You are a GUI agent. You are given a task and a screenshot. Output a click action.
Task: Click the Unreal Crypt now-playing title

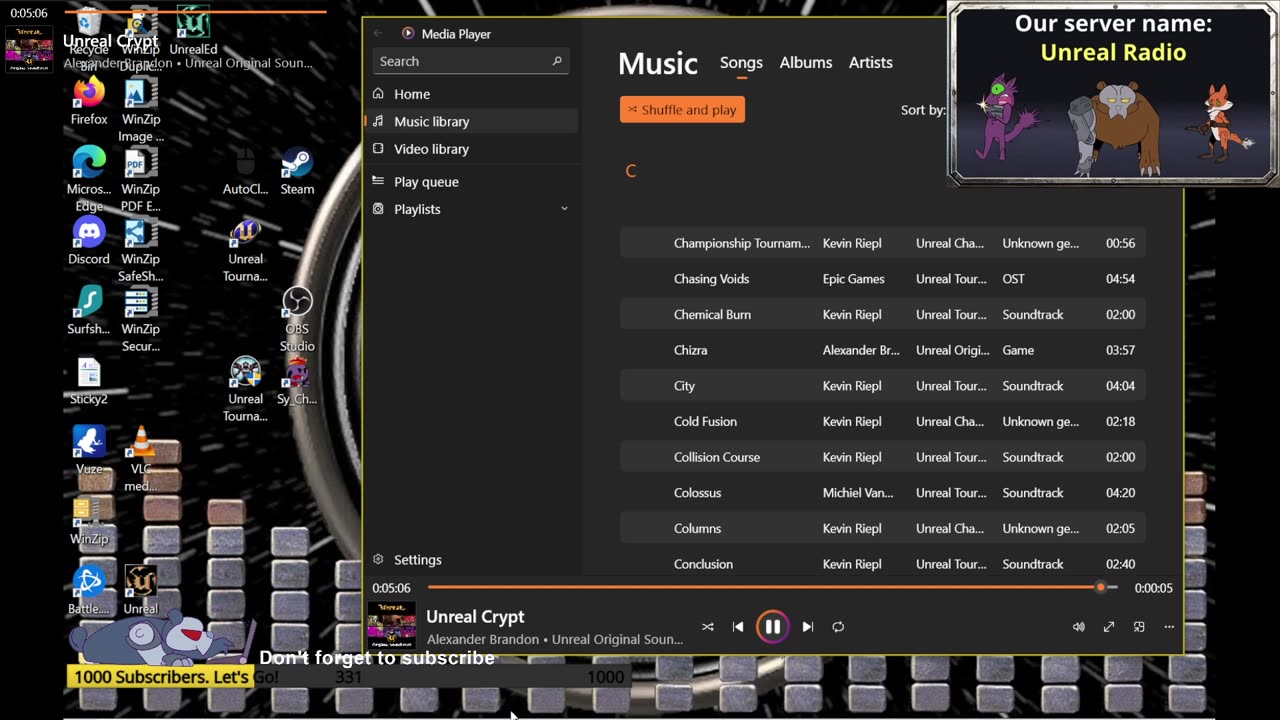point(475,617)
